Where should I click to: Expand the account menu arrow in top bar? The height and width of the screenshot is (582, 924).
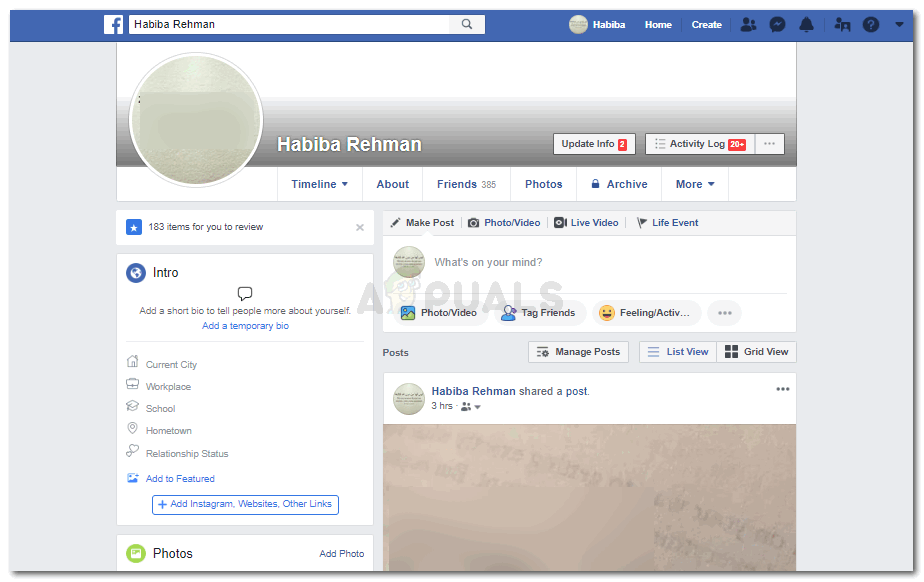(x=899, y=25)
